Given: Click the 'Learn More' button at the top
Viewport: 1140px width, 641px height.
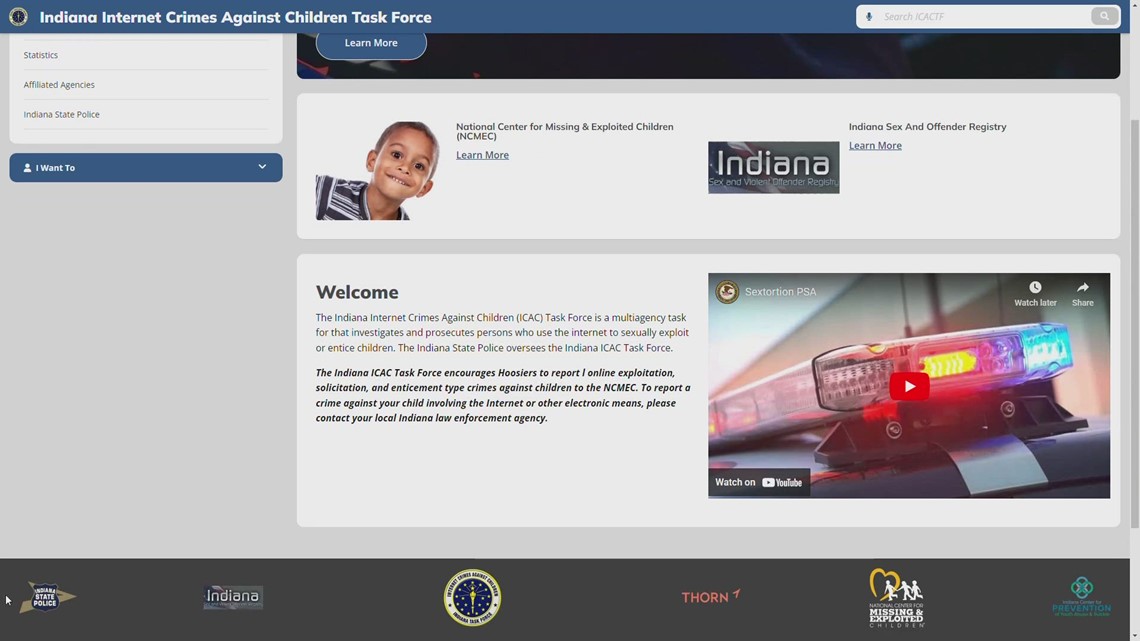Looking at the screenshot, I should pyautogui.click(x=370, y=43).
